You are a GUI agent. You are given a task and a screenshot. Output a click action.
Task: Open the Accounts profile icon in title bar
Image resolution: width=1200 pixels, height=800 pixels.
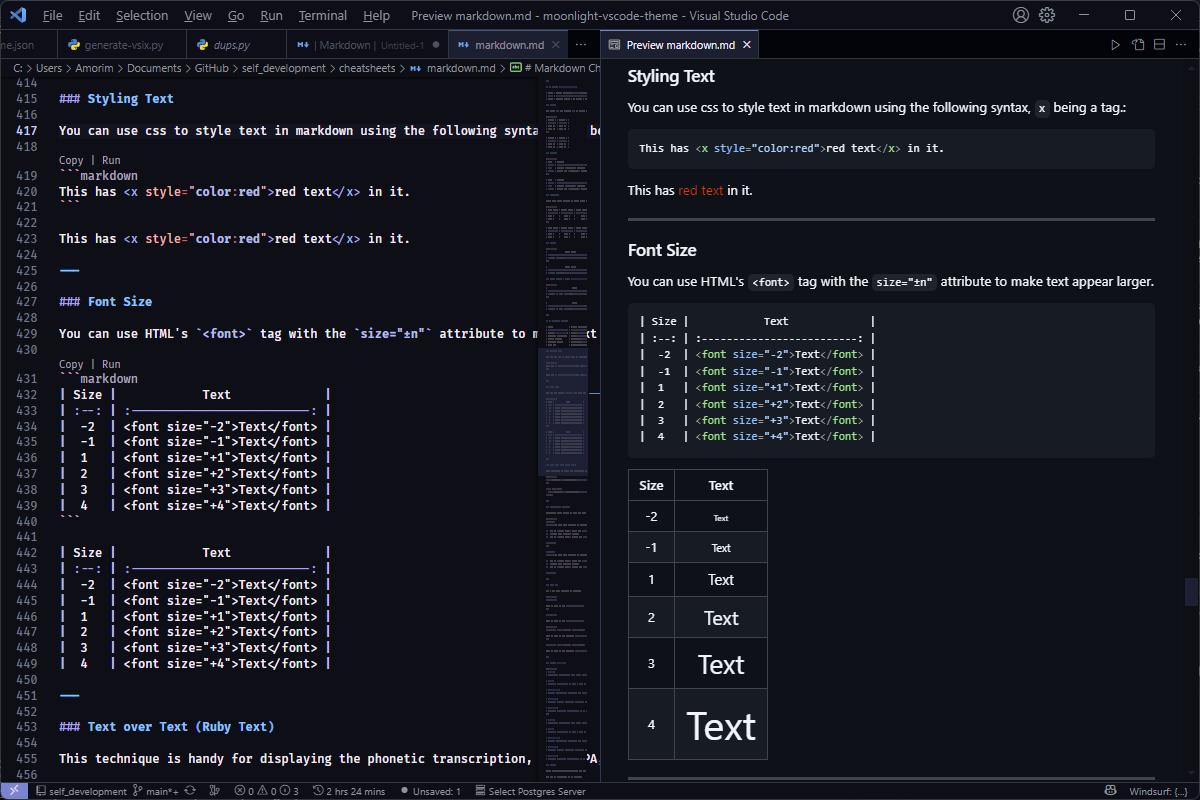pyautogui.click(x=1021, y=15)
